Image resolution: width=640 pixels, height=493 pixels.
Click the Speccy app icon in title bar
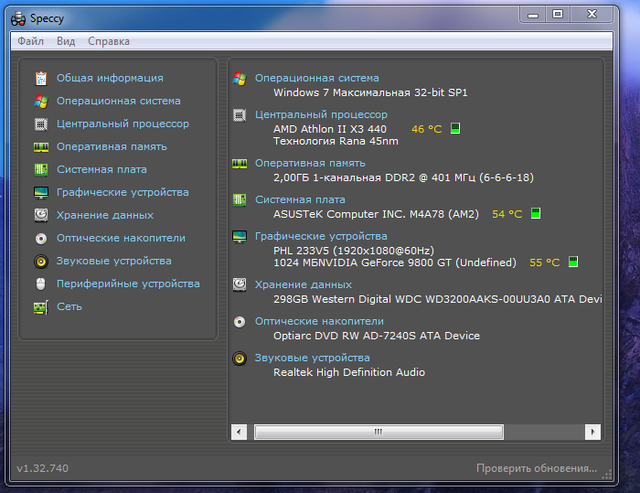coord(18,19)
